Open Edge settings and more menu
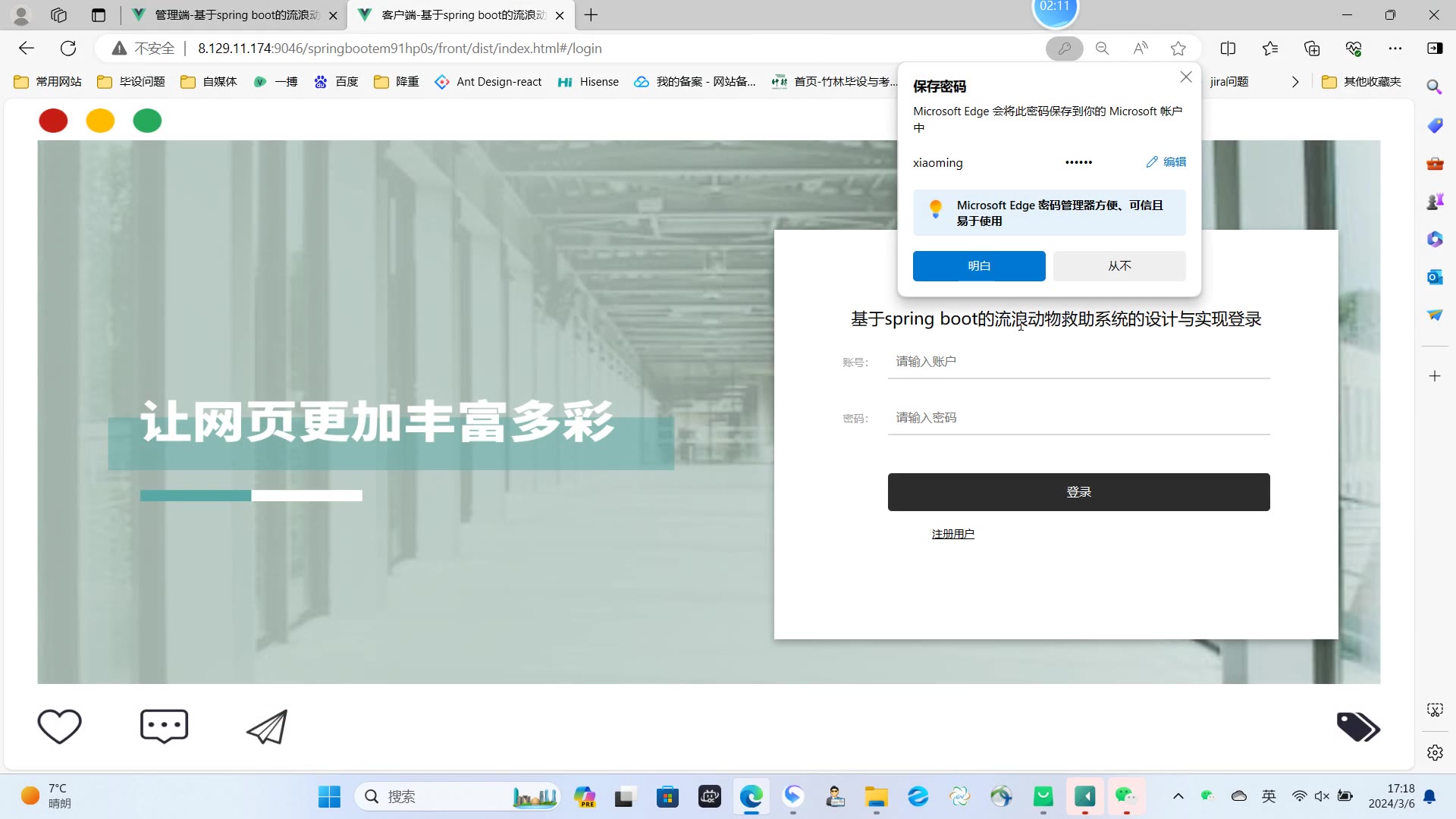Screen dimensions: 1456x819 [1395, 49]
